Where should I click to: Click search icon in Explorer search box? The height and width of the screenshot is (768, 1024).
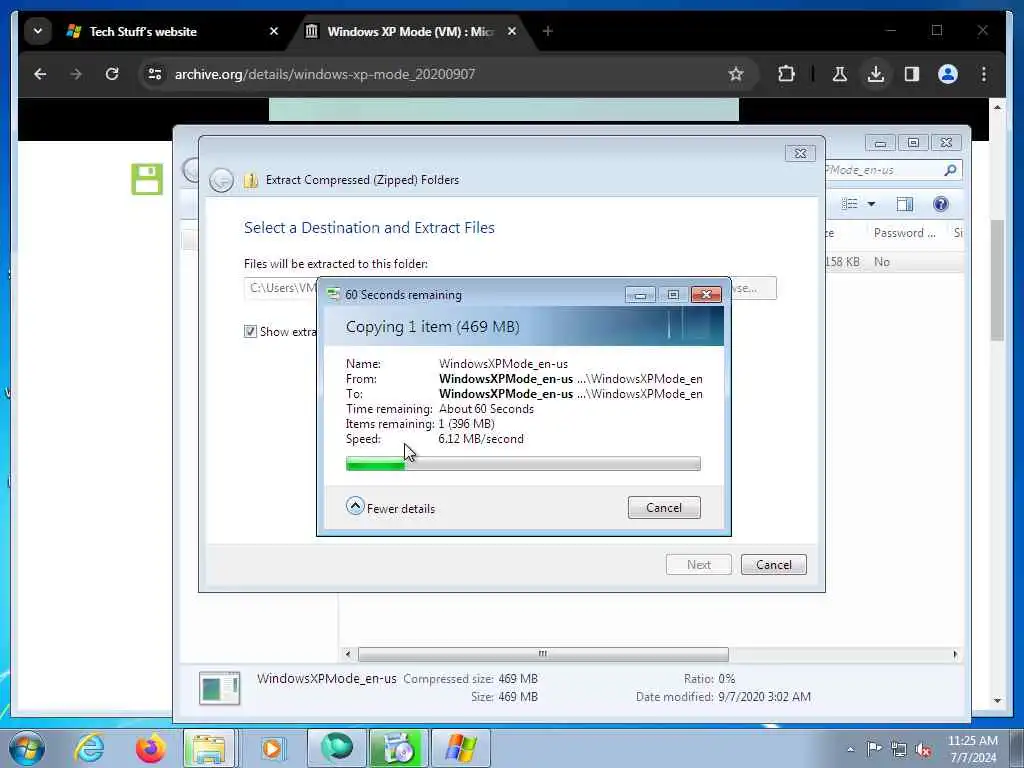tap(950, 170)
